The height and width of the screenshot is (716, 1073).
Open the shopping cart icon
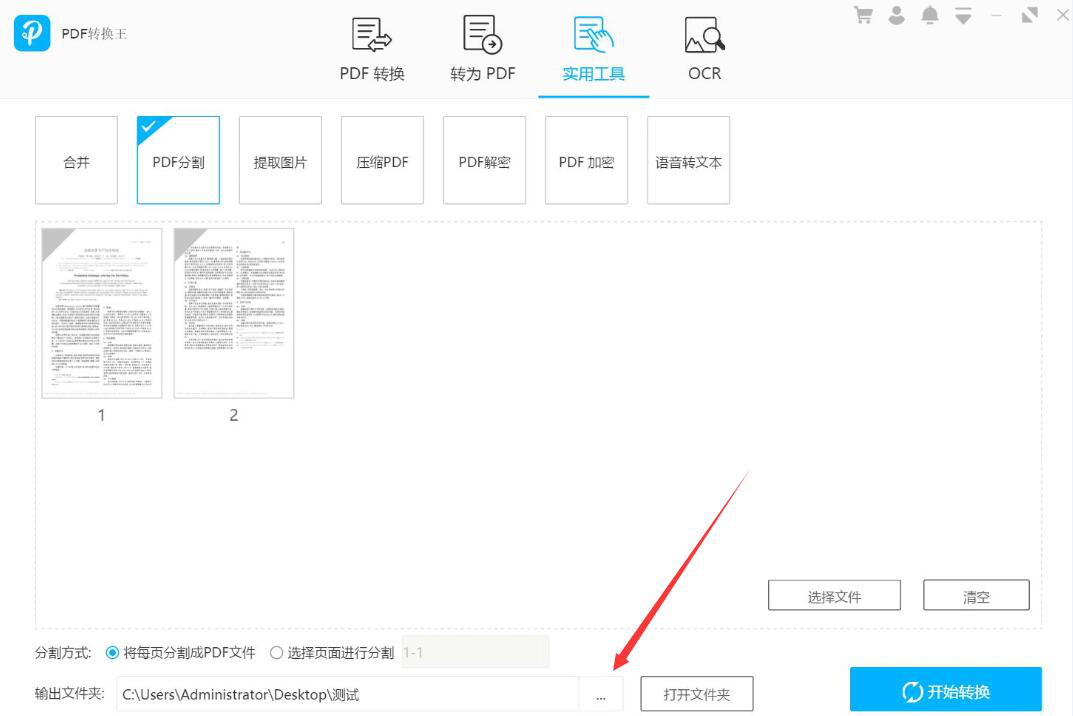pyautogui.click(x=863, y=15)
